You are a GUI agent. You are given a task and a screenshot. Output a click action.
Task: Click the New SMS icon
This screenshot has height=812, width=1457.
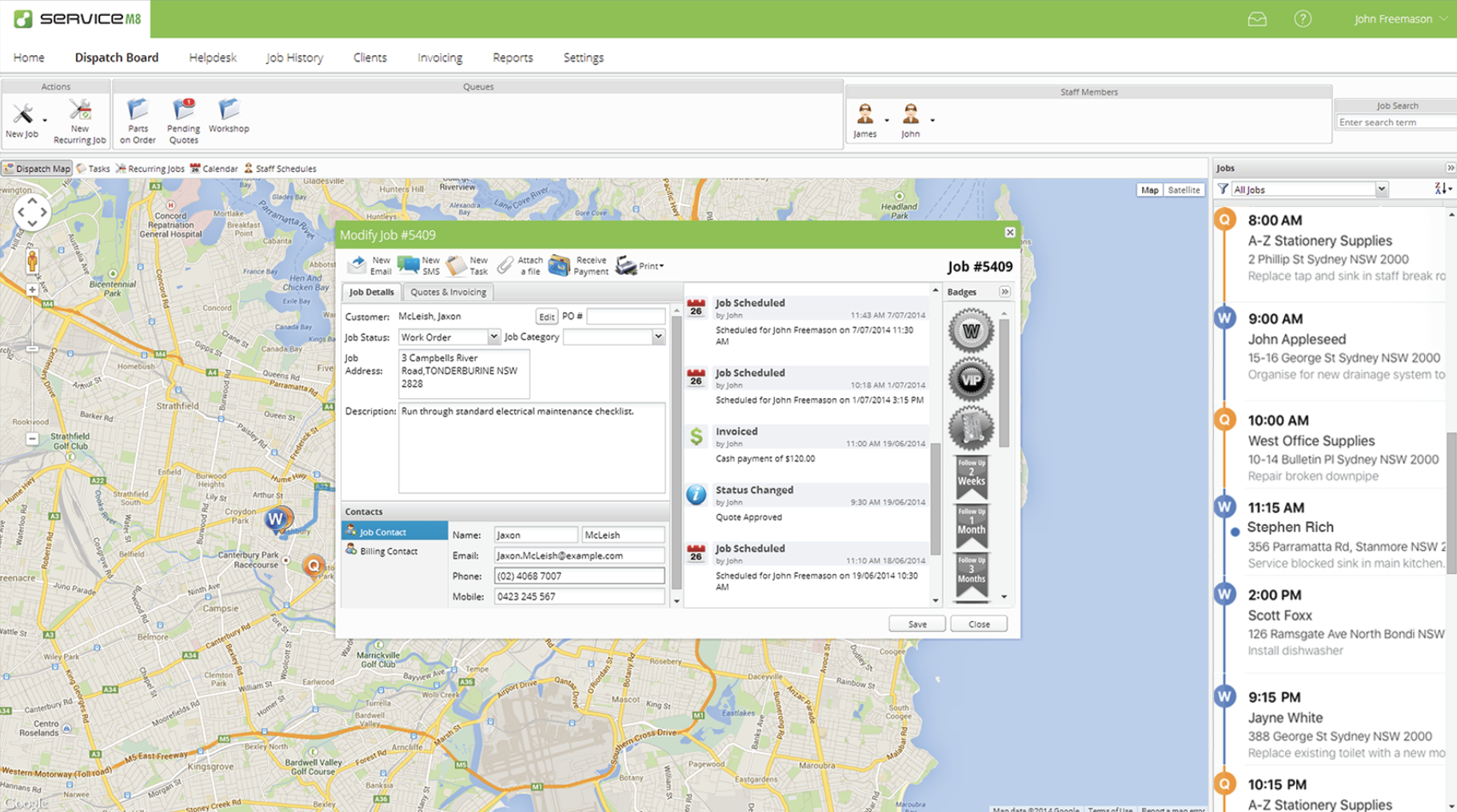pyautogui.click(x=409, y=265)
